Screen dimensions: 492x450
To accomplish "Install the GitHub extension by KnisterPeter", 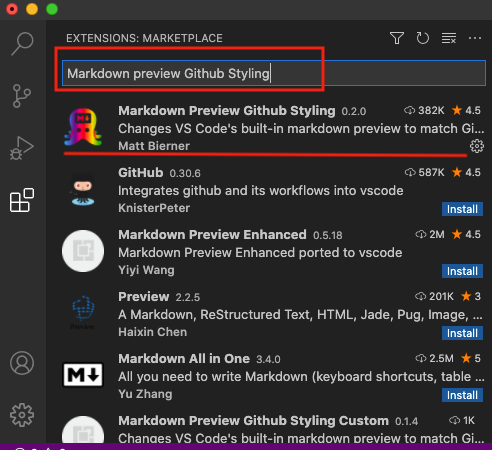I will (462, 209).
